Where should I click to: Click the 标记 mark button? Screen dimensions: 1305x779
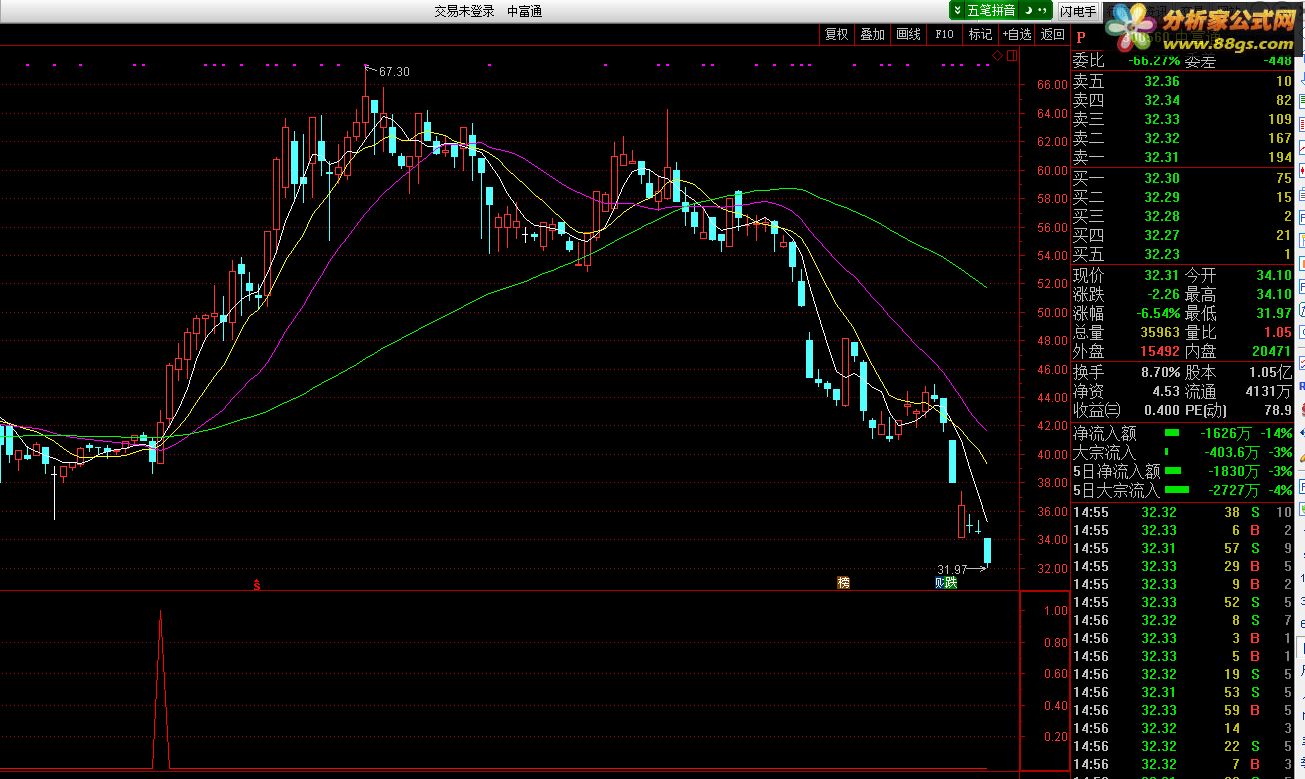[x=980, y=34]
